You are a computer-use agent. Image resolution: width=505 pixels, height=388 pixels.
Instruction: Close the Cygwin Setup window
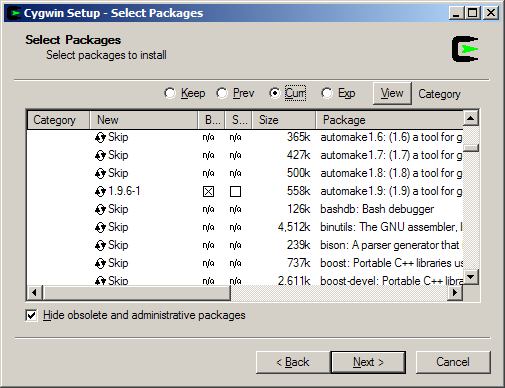click(x=491, y=13)
